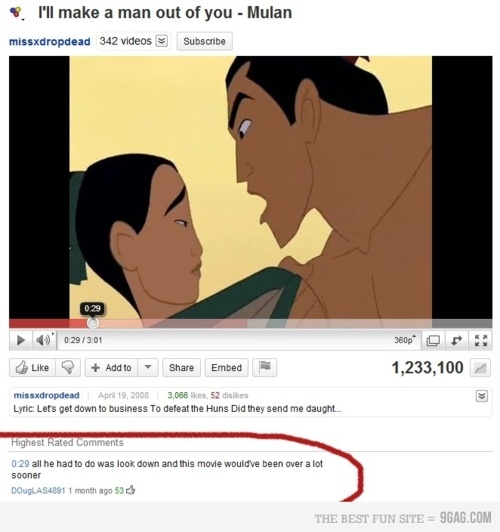Subscribe to missxdropdead channel
Screen dimensions: 500x532
205,41
